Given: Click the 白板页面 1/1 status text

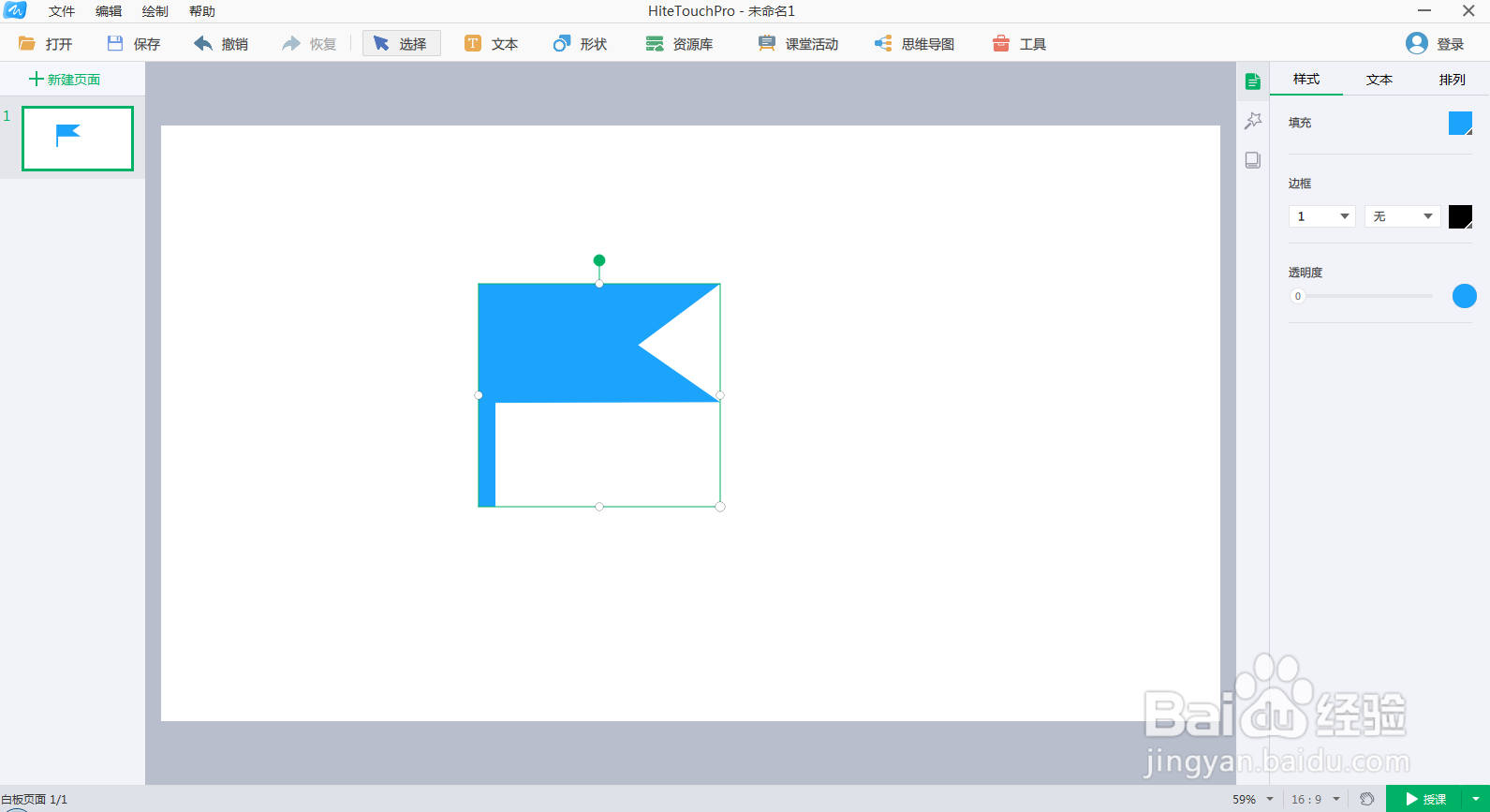Looking at the screenshot, I should coord(35,800).
